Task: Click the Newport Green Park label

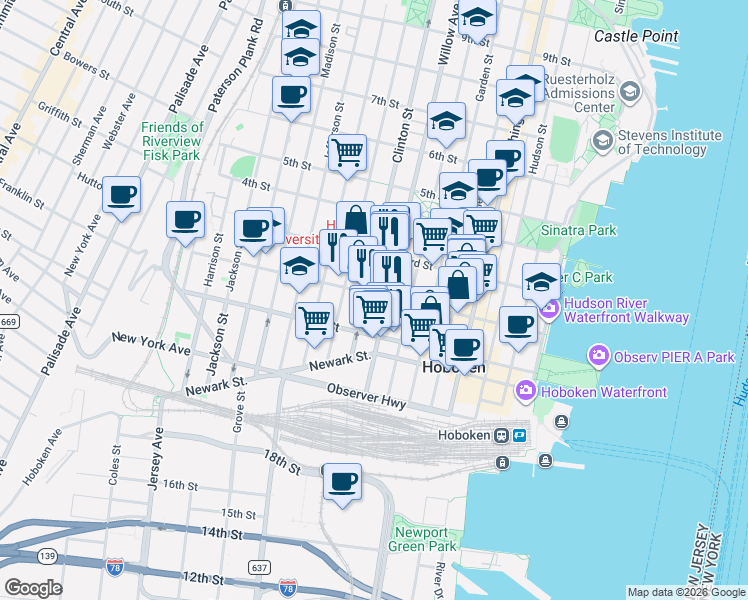Action: pyautogui.click(x=422, y=539)
